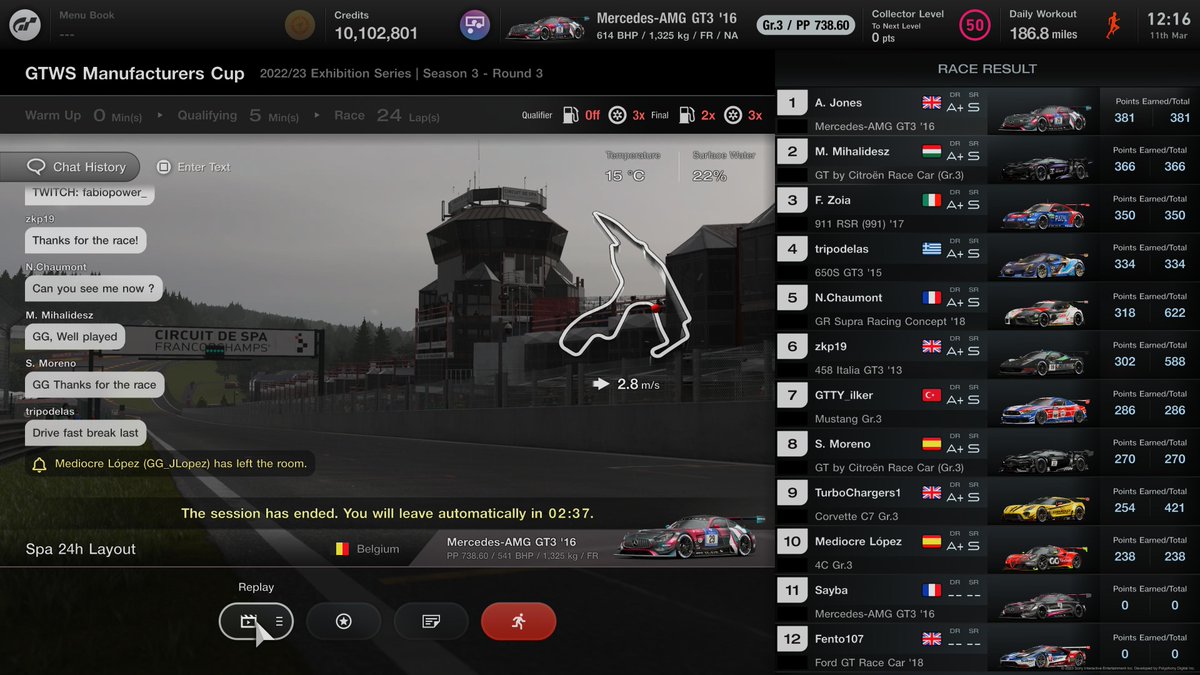Click the qualifier tire wear icon

(x=618, y=115)
